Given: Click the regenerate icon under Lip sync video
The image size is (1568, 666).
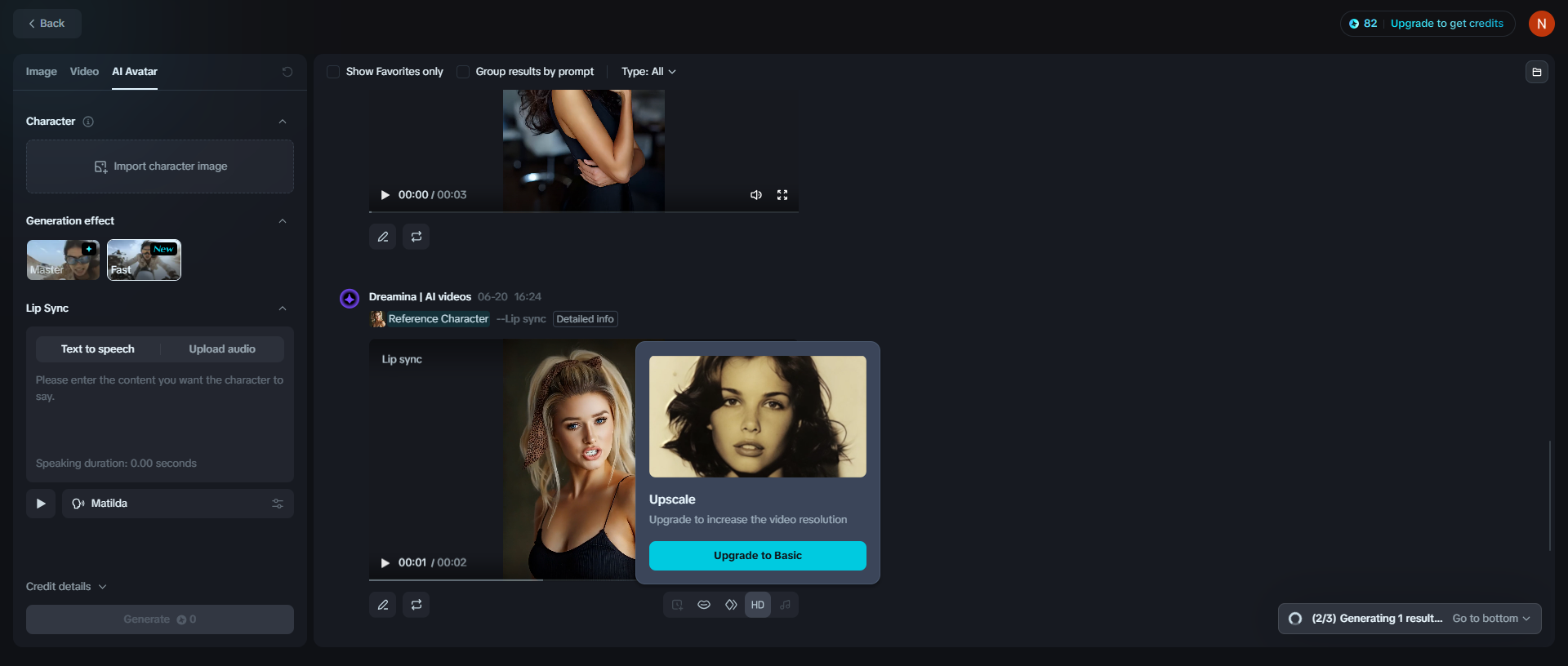Looking at the screenshot, I should point(416,605).
